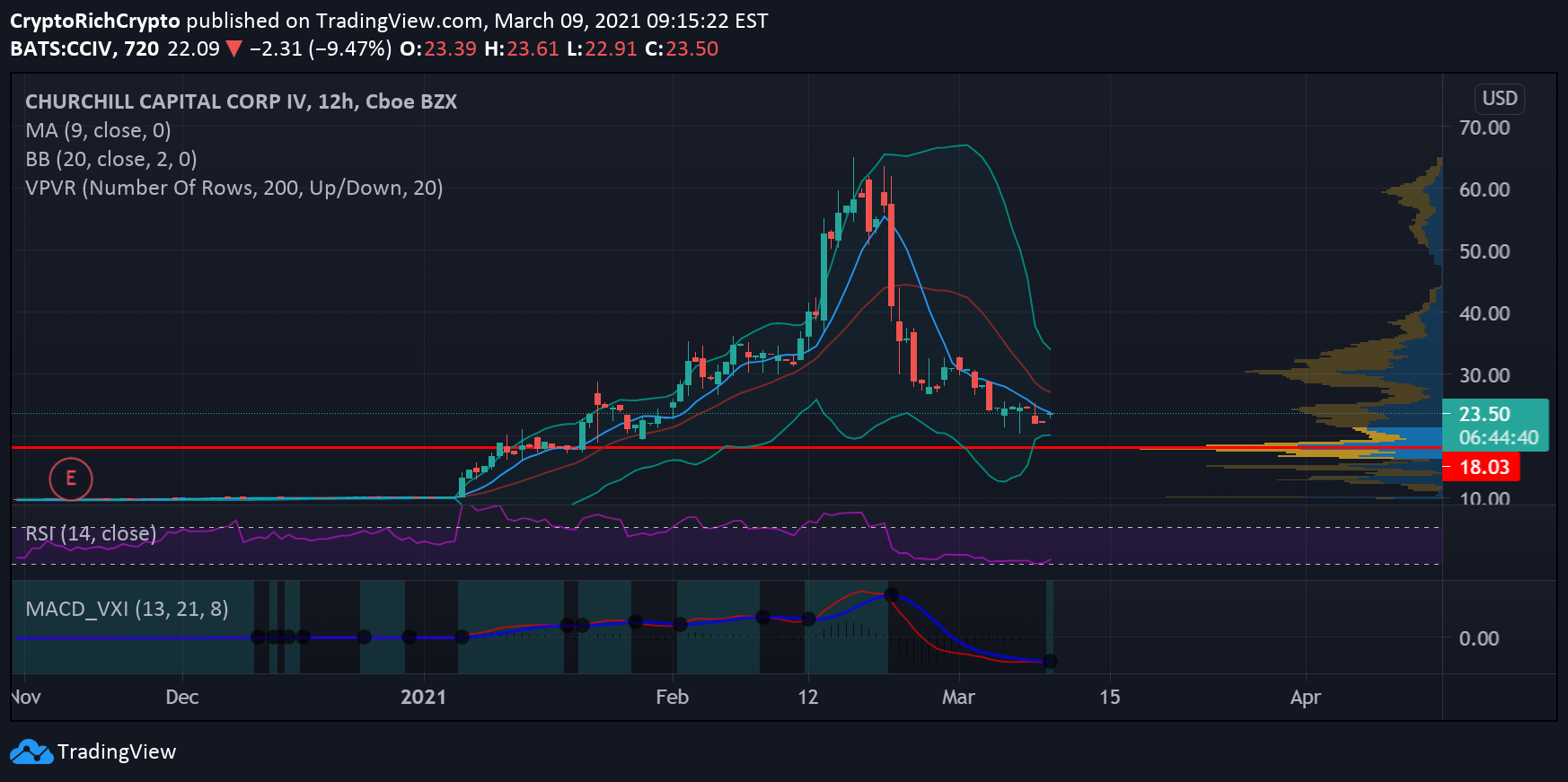Click the USD currency button
1568x782 pixels.
[1500, 99]
